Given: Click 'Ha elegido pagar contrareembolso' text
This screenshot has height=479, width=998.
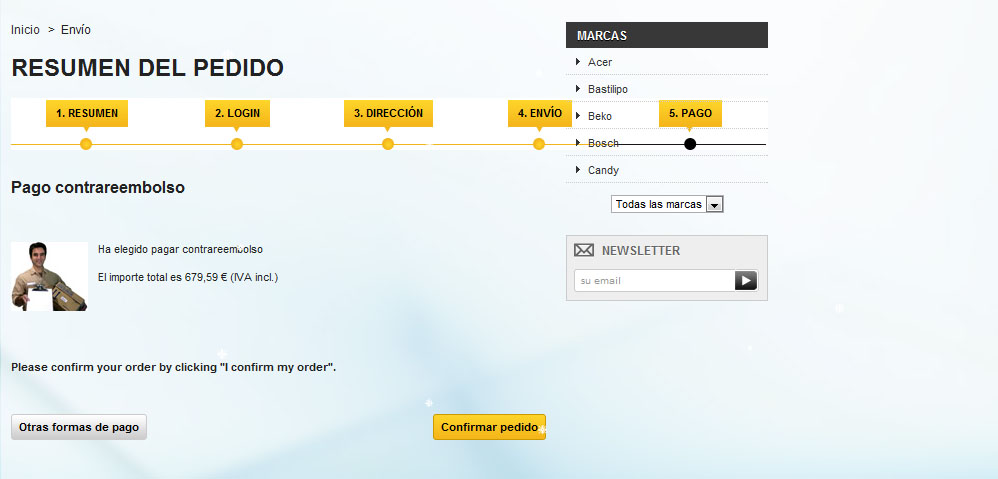Looking at the screenshot, I should pyautogui.click(x=180, y=249).
